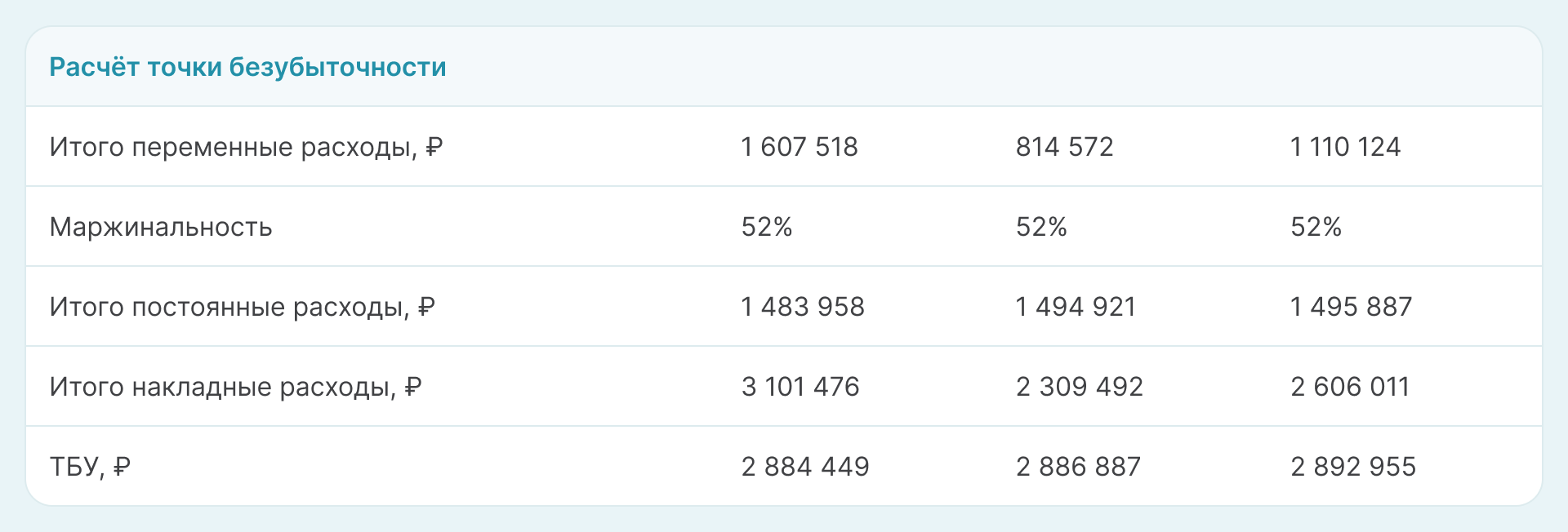Select the overhead value 3 101 476
The image size is (1568, 532).
pyautogui.click(x=800, y=387)
